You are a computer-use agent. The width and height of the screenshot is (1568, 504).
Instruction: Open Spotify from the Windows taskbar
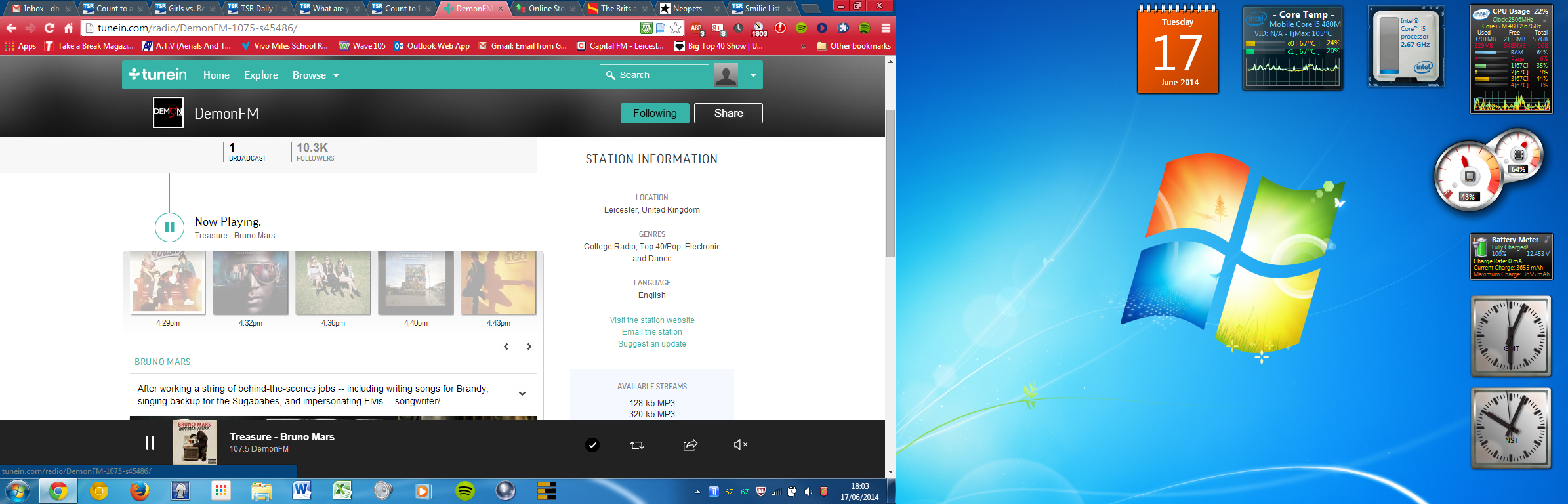coord(464,491)
